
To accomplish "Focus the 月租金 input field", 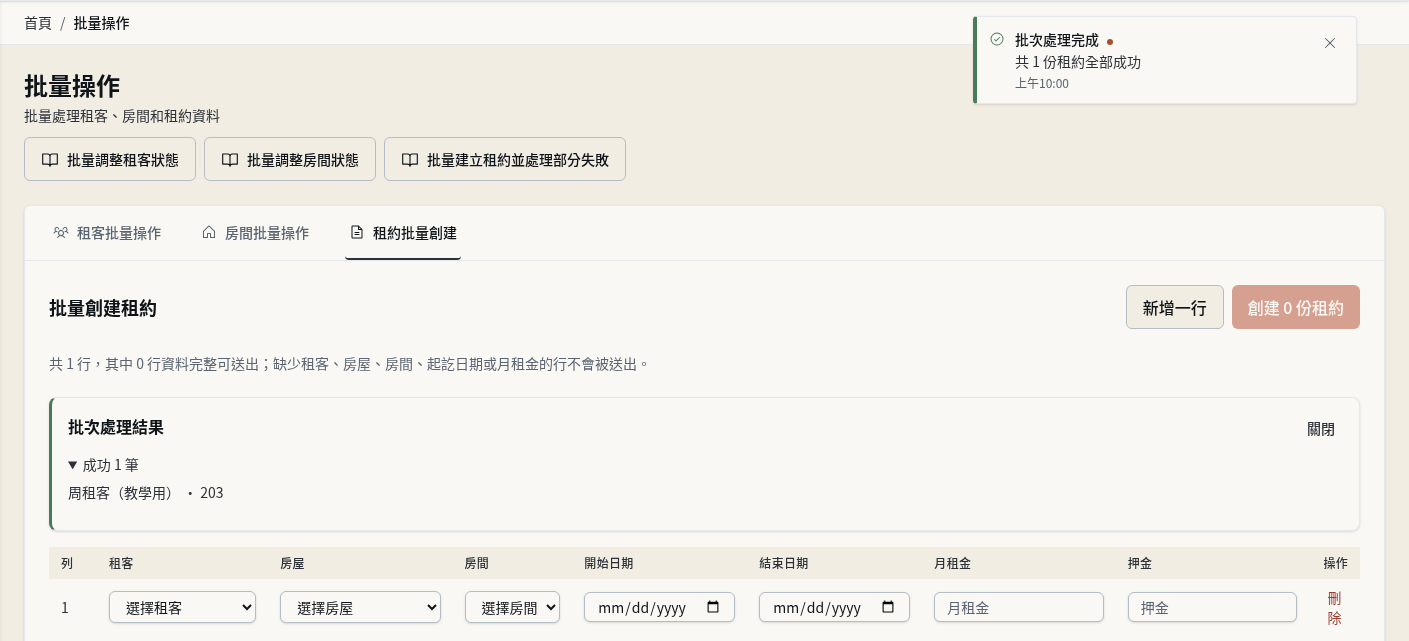I will click(x=1019, y=607).
